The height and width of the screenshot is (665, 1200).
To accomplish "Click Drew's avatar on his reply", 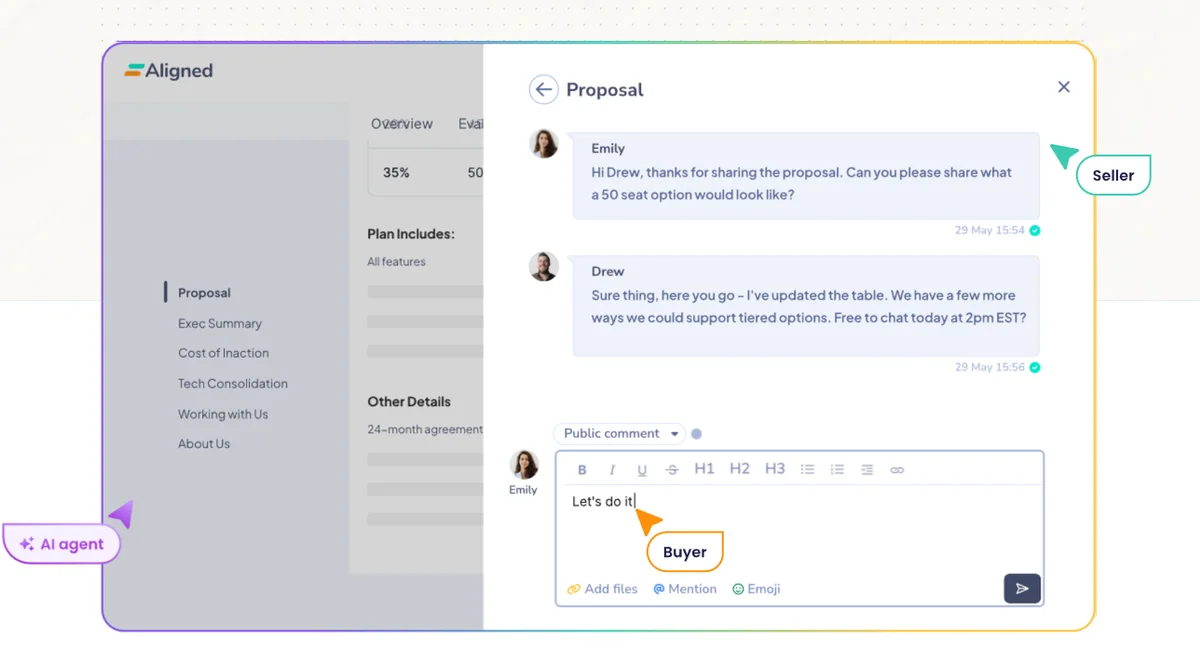I will tap(544, 266).
